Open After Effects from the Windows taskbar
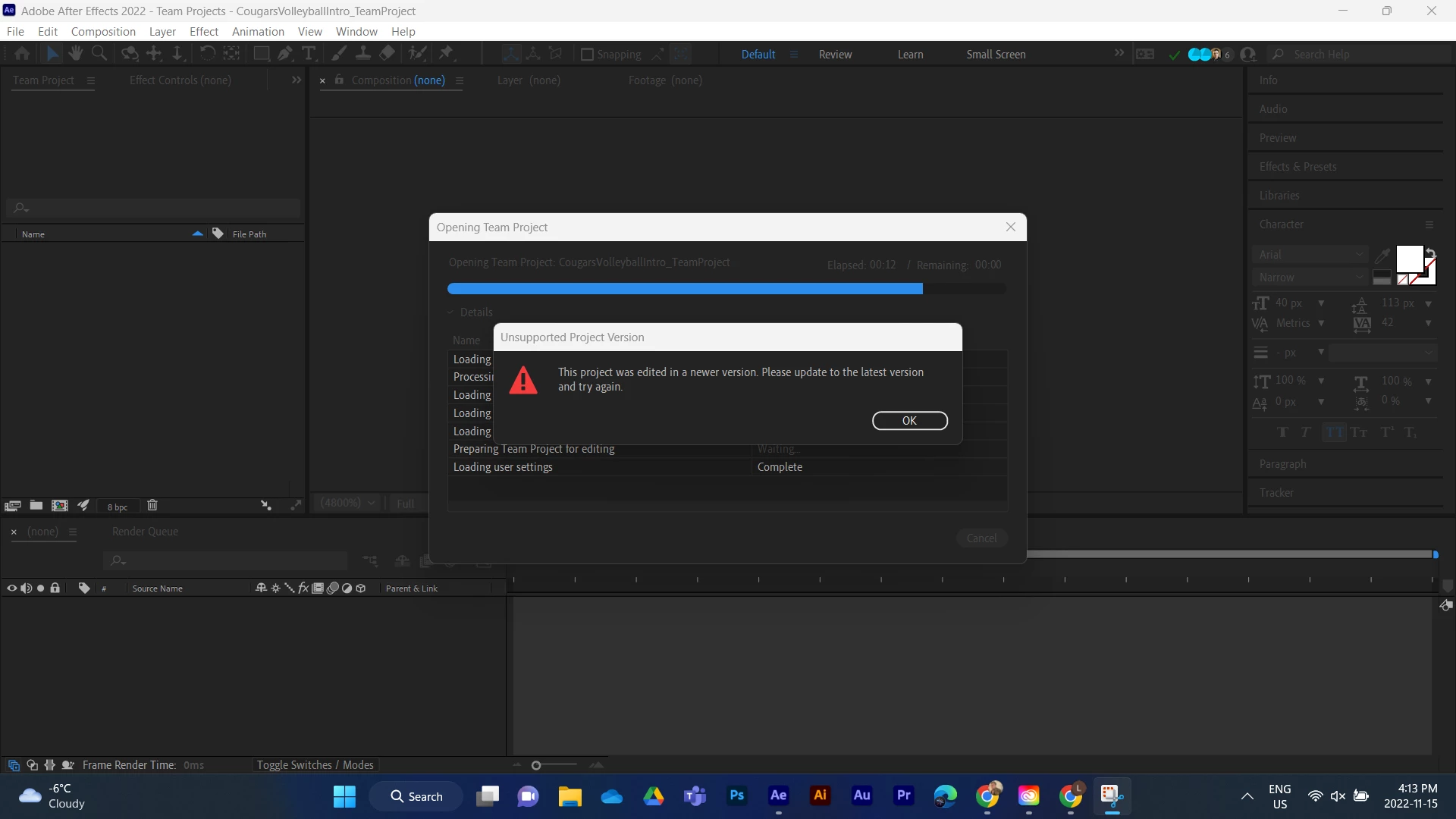Screen dimensions: 1456x819 (x=778, y=795)
